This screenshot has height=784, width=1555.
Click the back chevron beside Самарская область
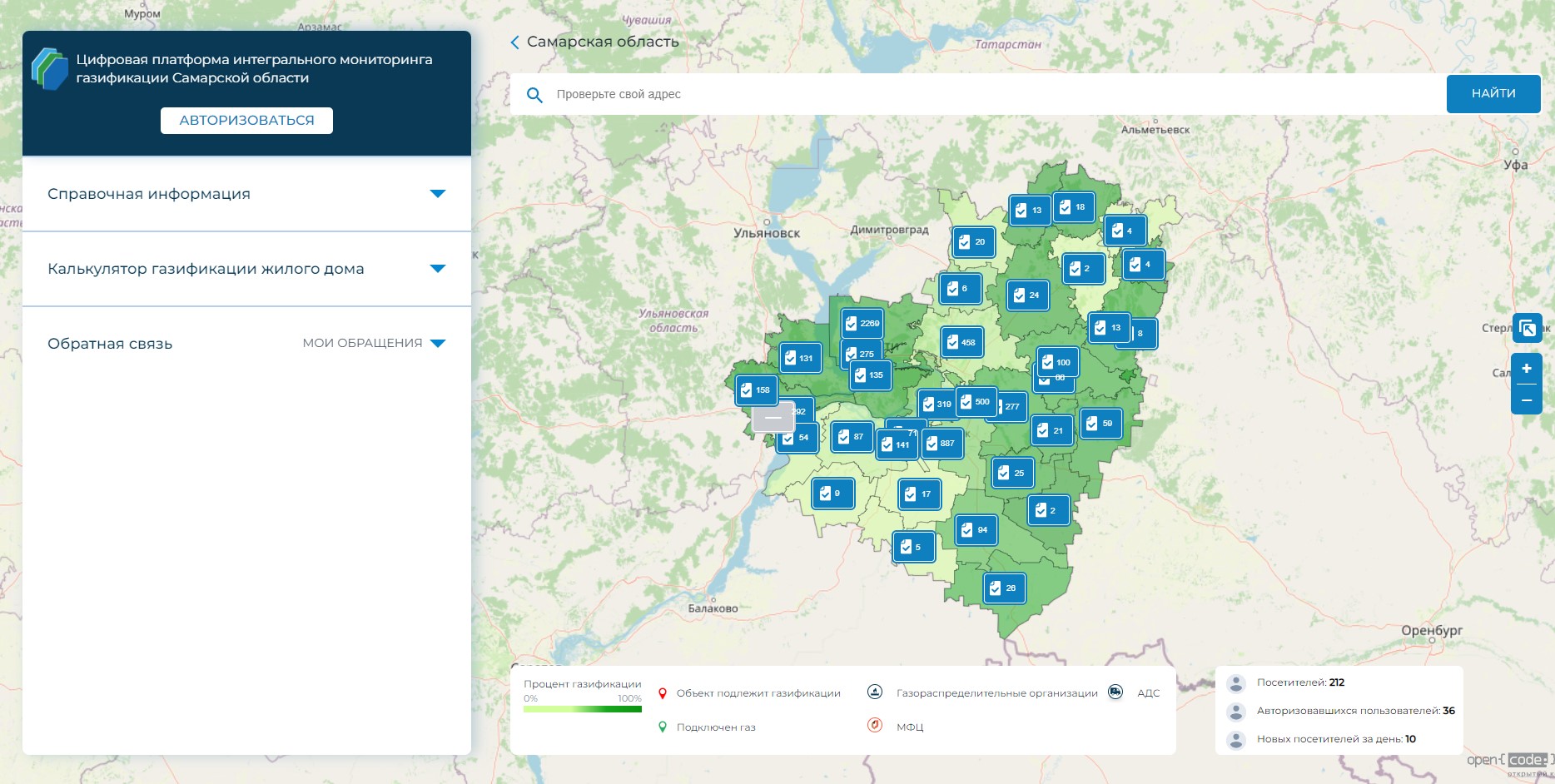point(514,42)
